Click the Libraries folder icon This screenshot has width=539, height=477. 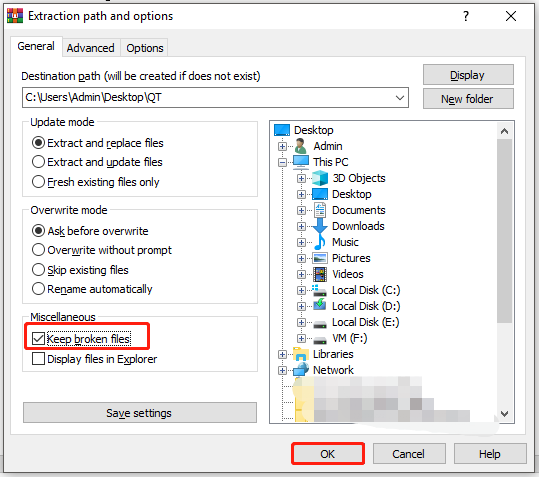click(301, 354)
